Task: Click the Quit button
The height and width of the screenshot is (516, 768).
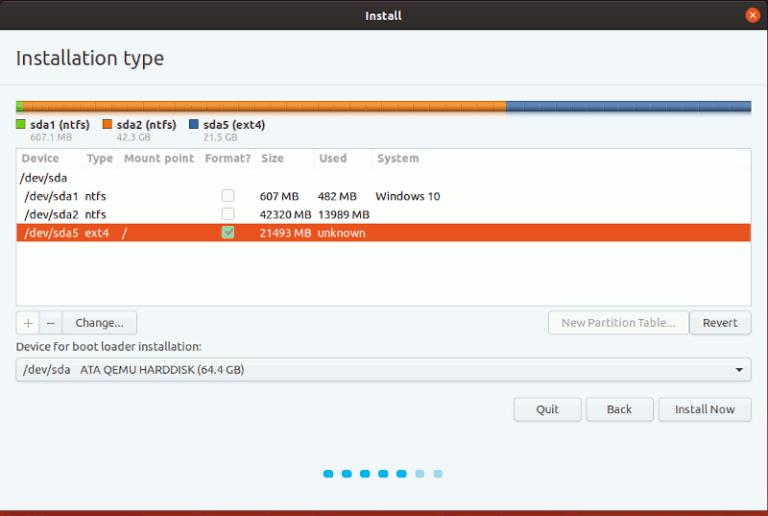Action: pyautogui.click(x=547, y=409)
